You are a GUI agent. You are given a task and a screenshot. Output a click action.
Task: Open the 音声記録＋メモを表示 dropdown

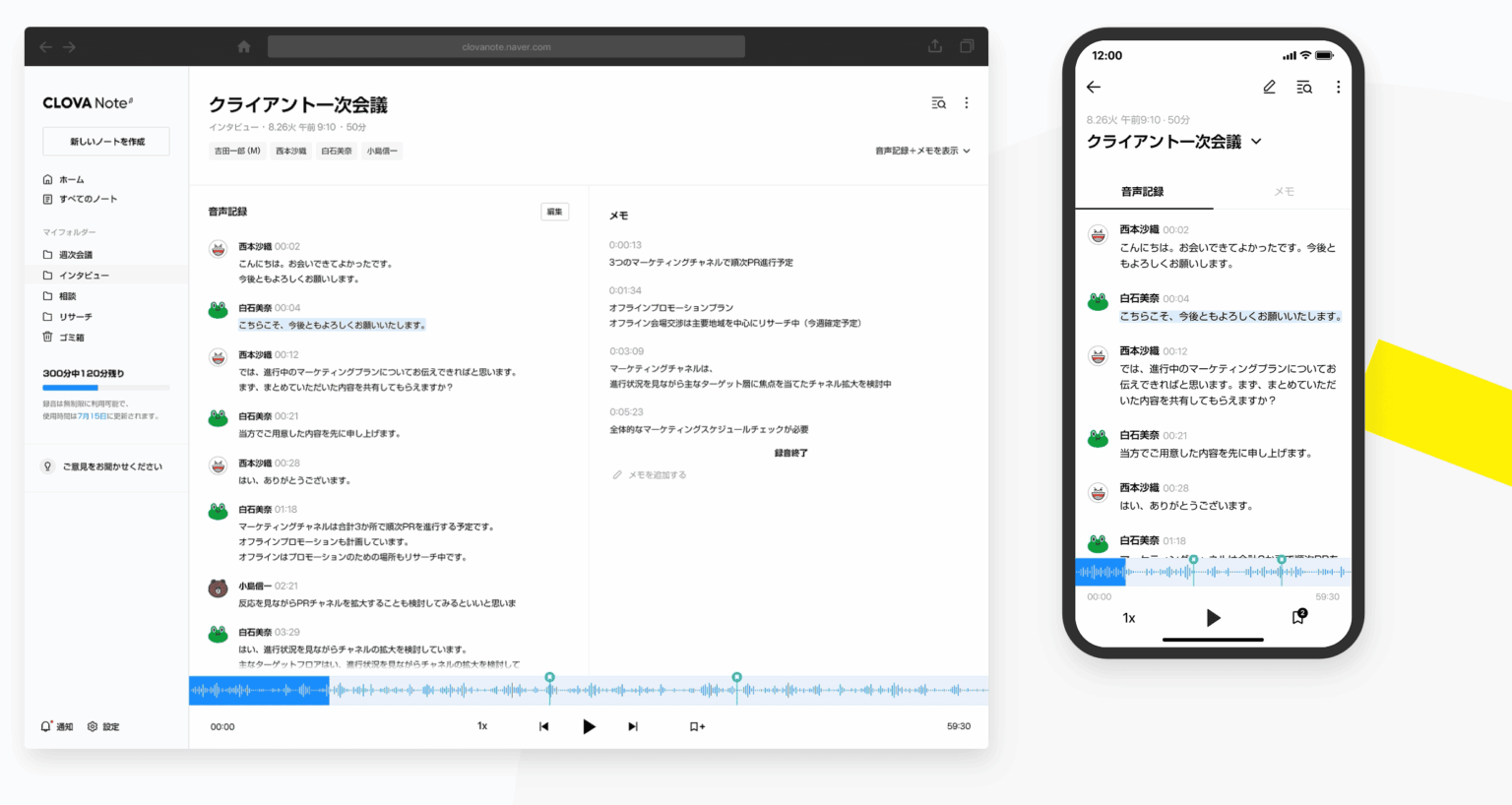[x=921, y=151]
